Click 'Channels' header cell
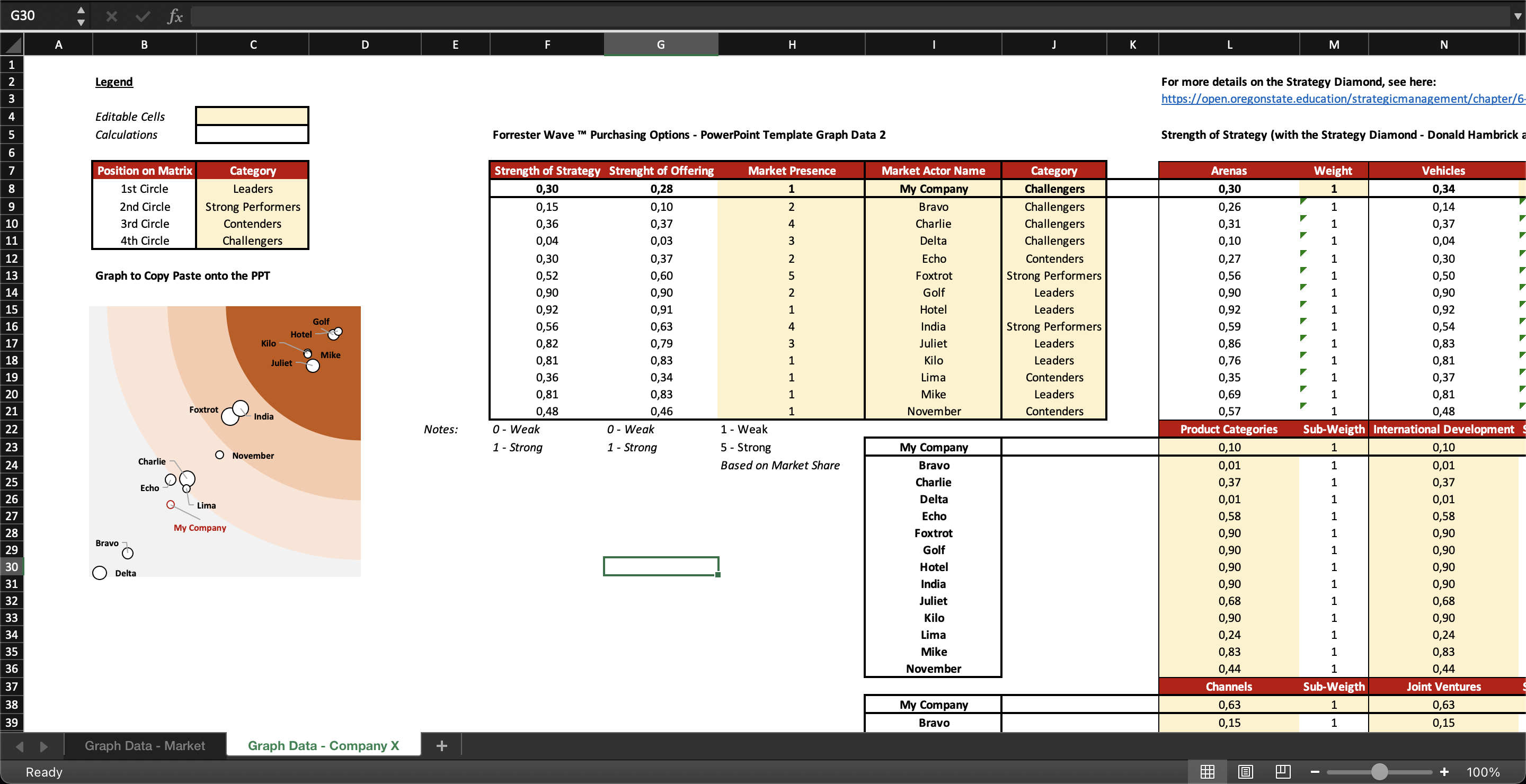The width and height of the screenshot is (1526, 784). [x=1229, y=687]
